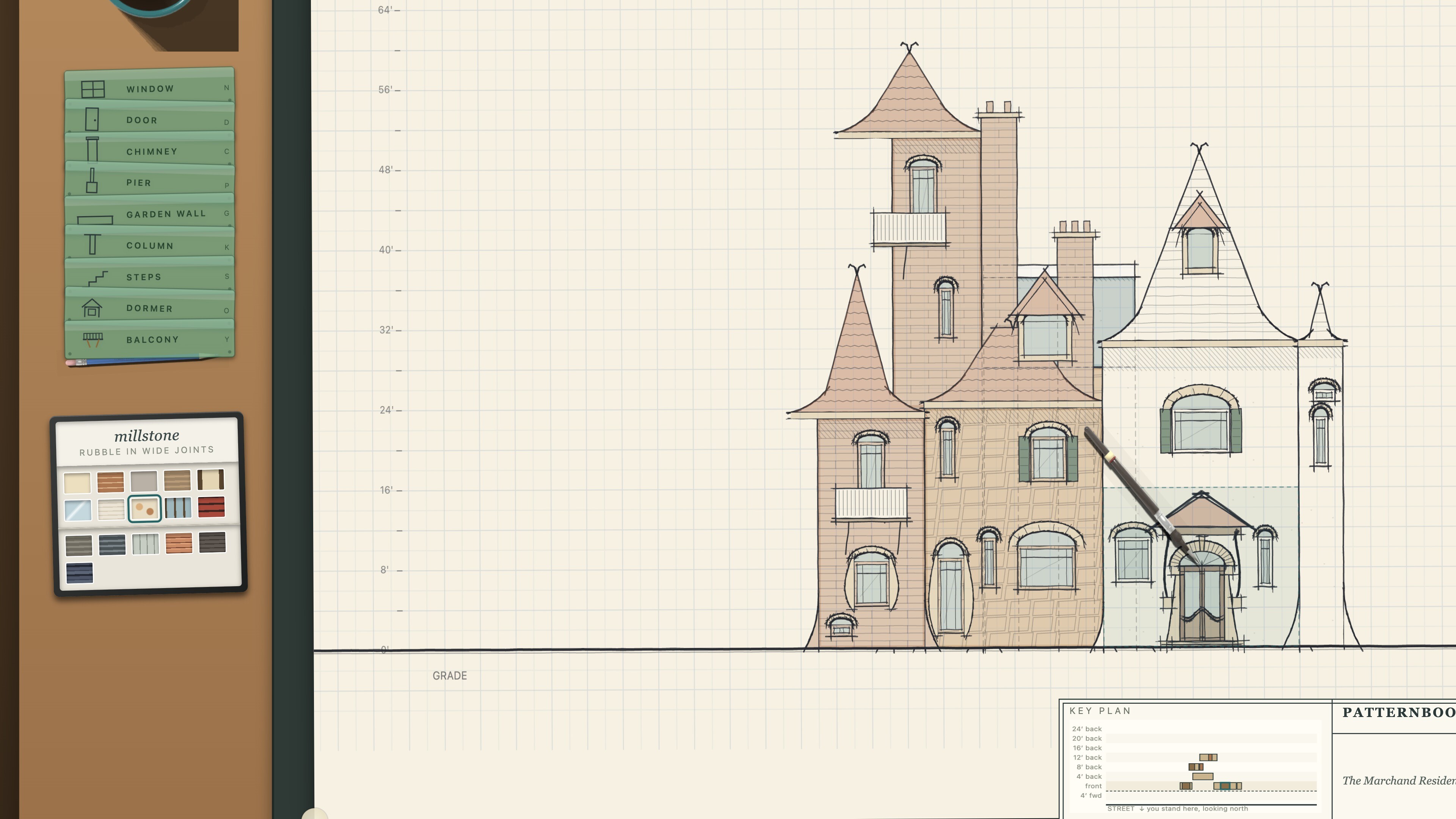Click the "24' back" key plan row label
This screenshot has width=1456, height=819.
pyautogui.click(x=1087, y=729)
